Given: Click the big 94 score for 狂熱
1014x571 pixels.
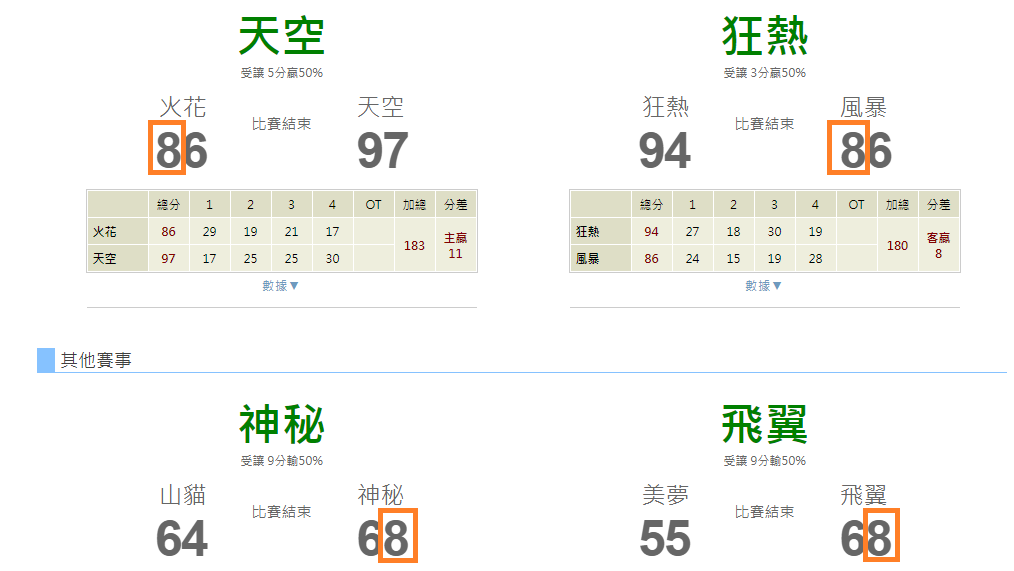Looking at the screenshot, I should tap(665, 151).
